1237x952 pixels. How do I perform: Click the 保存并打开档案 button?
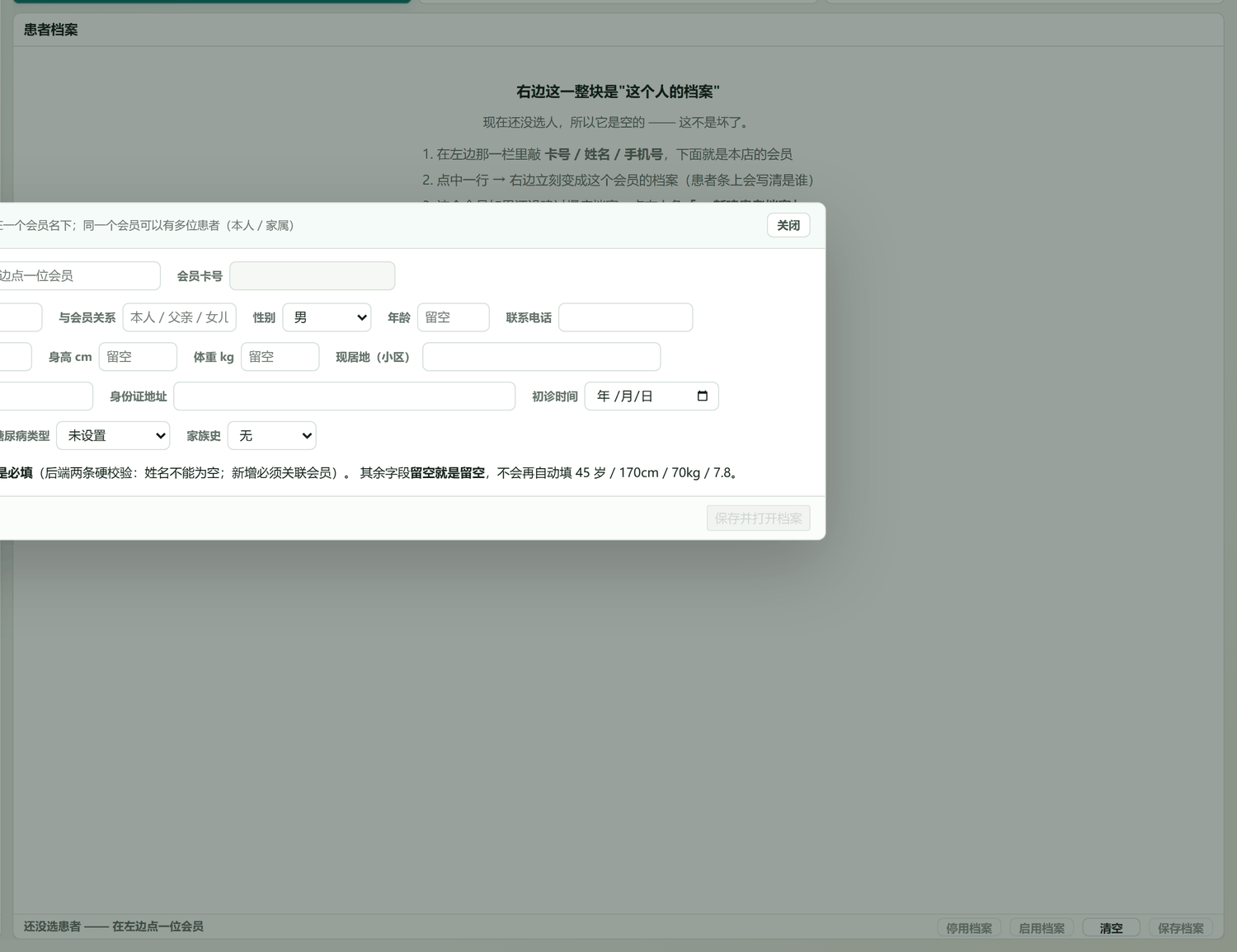[759, 518]
